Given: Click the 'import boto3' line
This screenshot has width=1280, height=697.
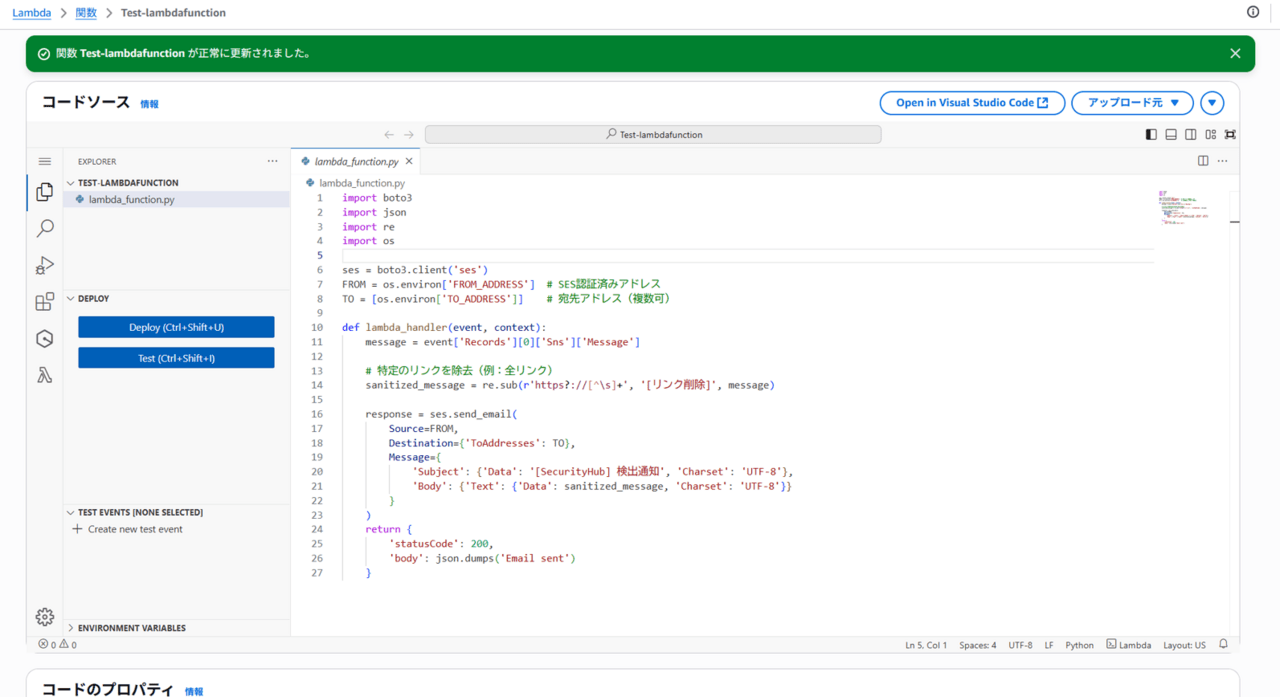Looking at the screenshot, I should pos(377,198).
